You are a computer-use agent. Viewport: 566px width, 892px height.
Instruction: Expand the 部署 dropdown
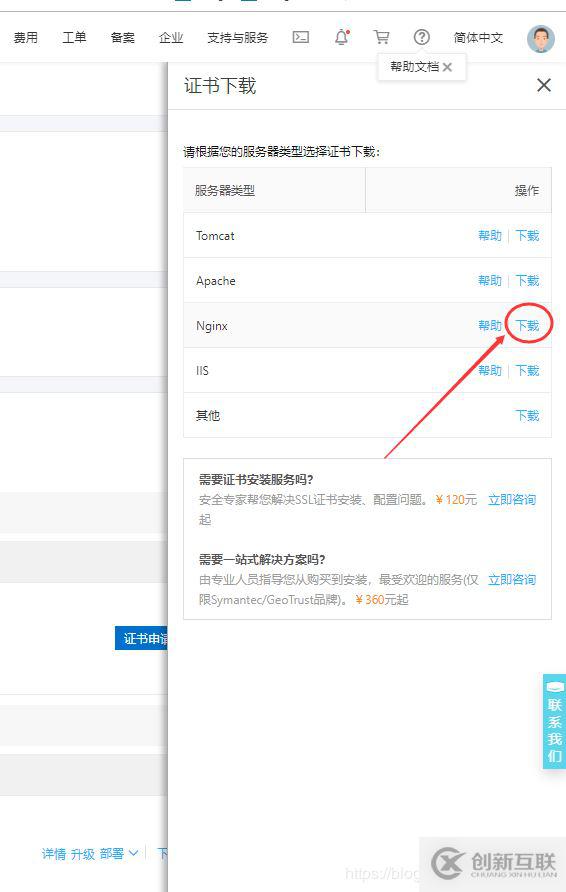coord(119,854)
